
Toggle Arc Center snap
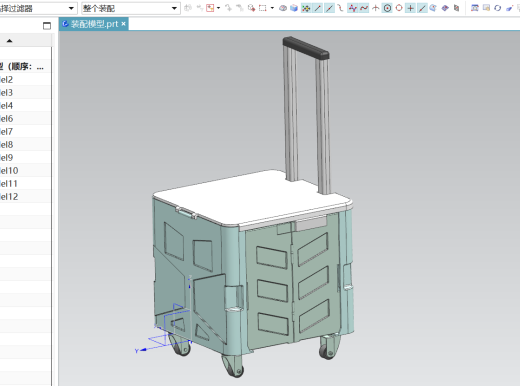tap(387, 8)
